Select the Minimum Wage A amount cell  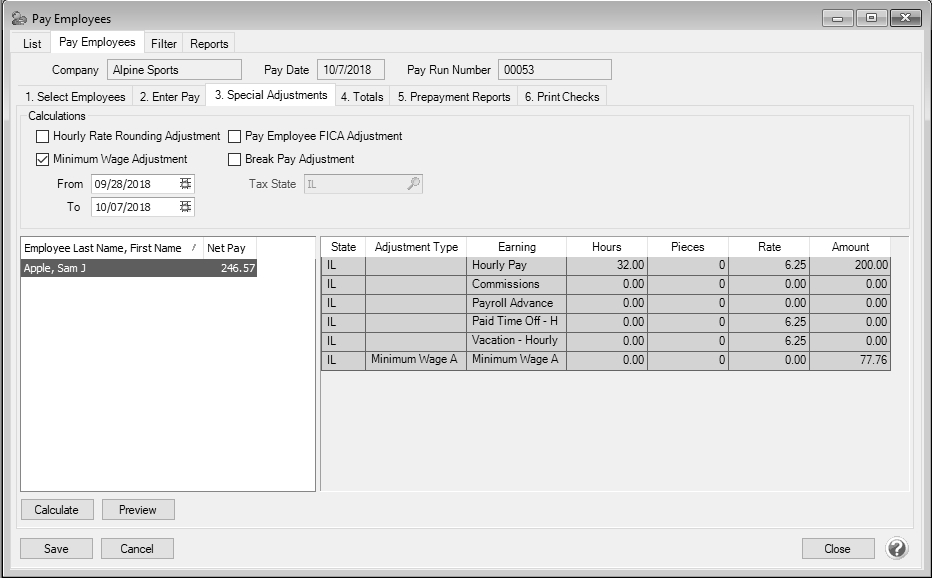[849, 360]
